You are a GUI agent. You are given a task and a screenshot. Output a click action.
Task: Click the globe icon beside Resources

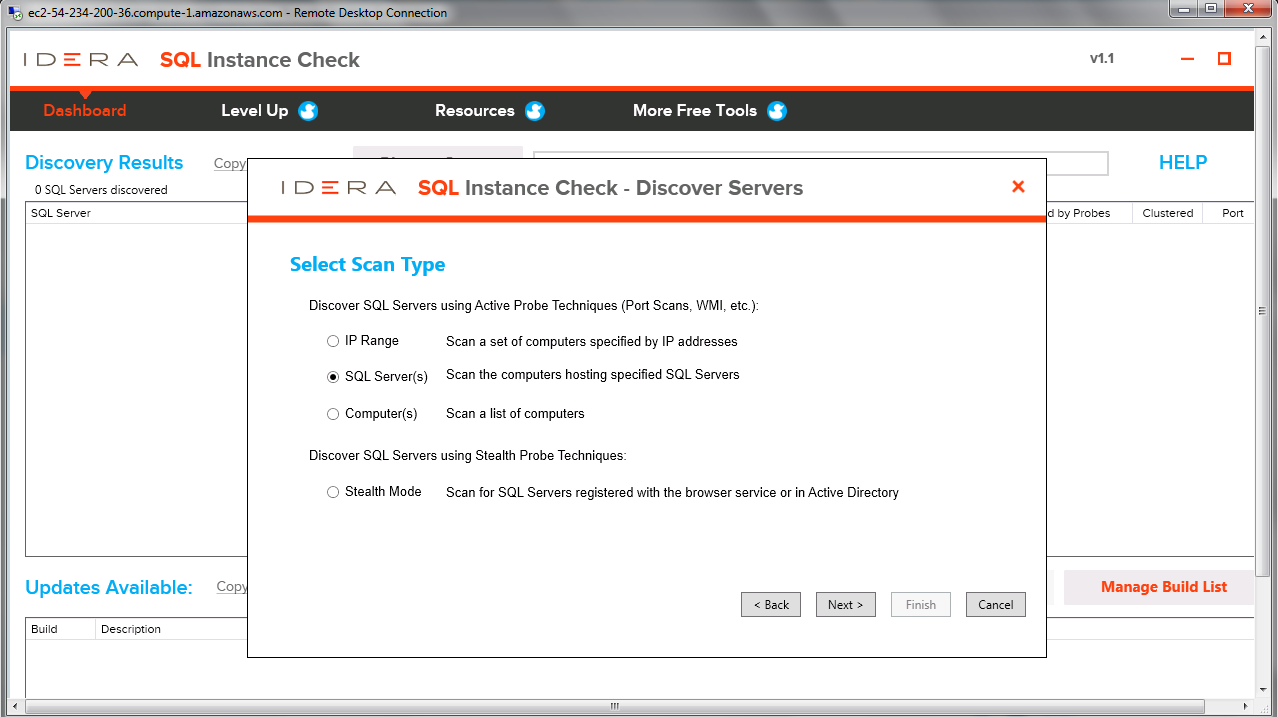click(535, 111)
